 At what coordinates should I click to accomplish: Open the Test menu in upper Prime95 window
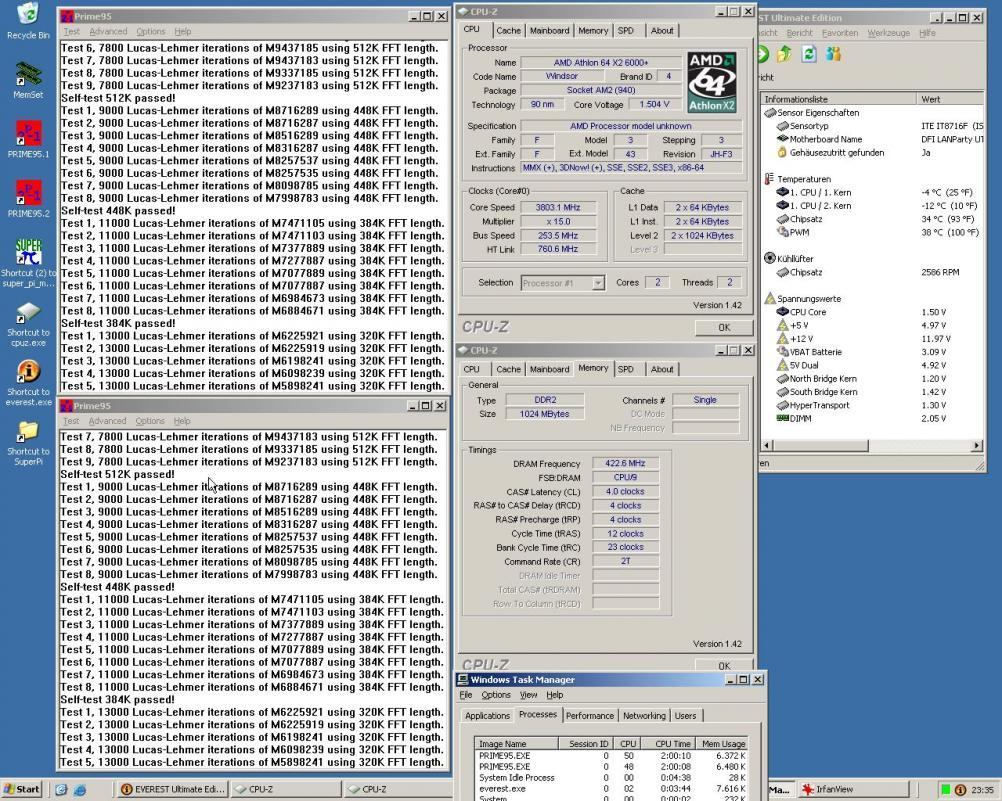pyautogui.click(x=72, y=31)
